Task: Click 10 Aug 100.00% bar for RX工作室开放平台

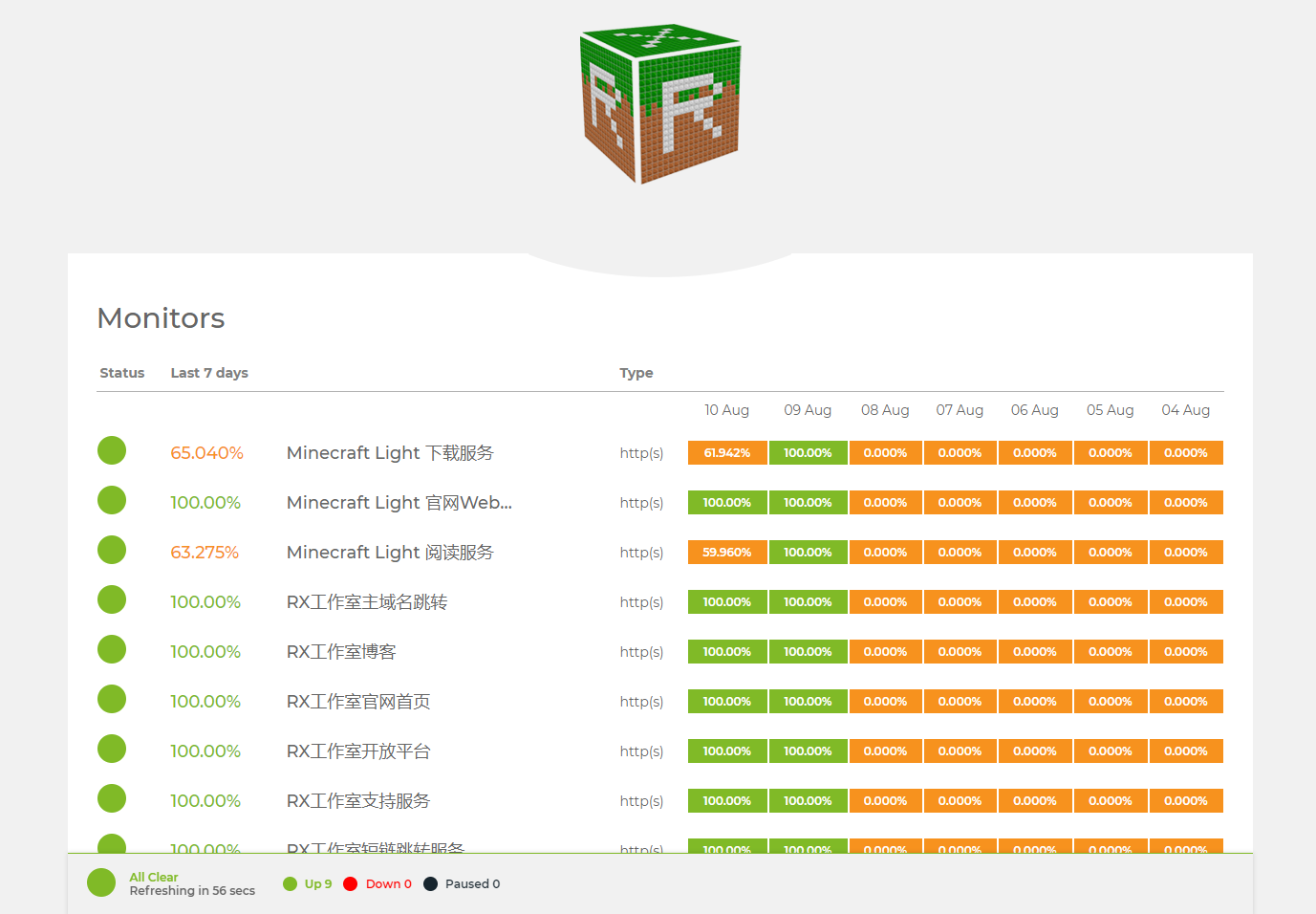Action: point(727,751)
